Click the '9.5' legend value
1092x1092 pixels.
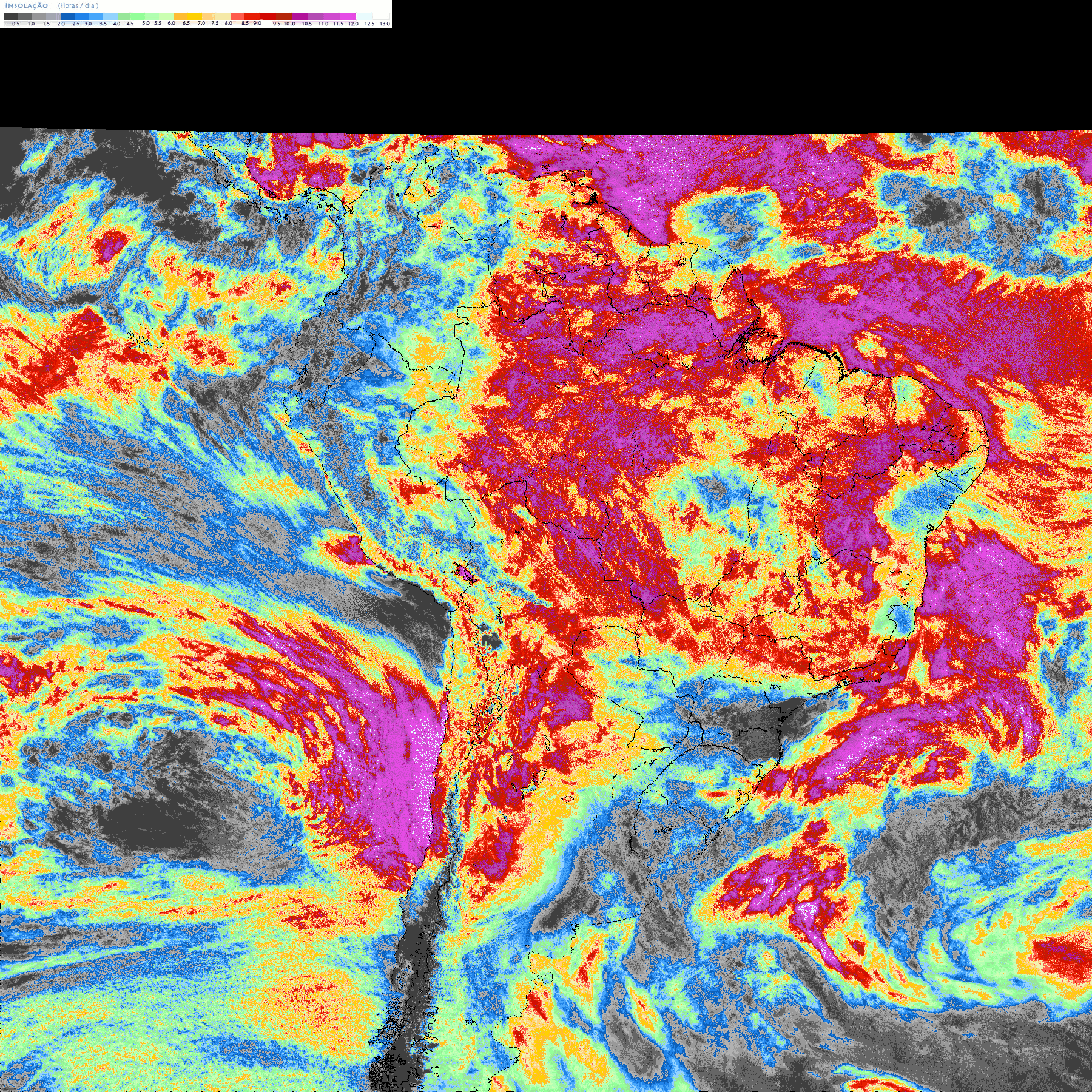(x=277, y=24)
